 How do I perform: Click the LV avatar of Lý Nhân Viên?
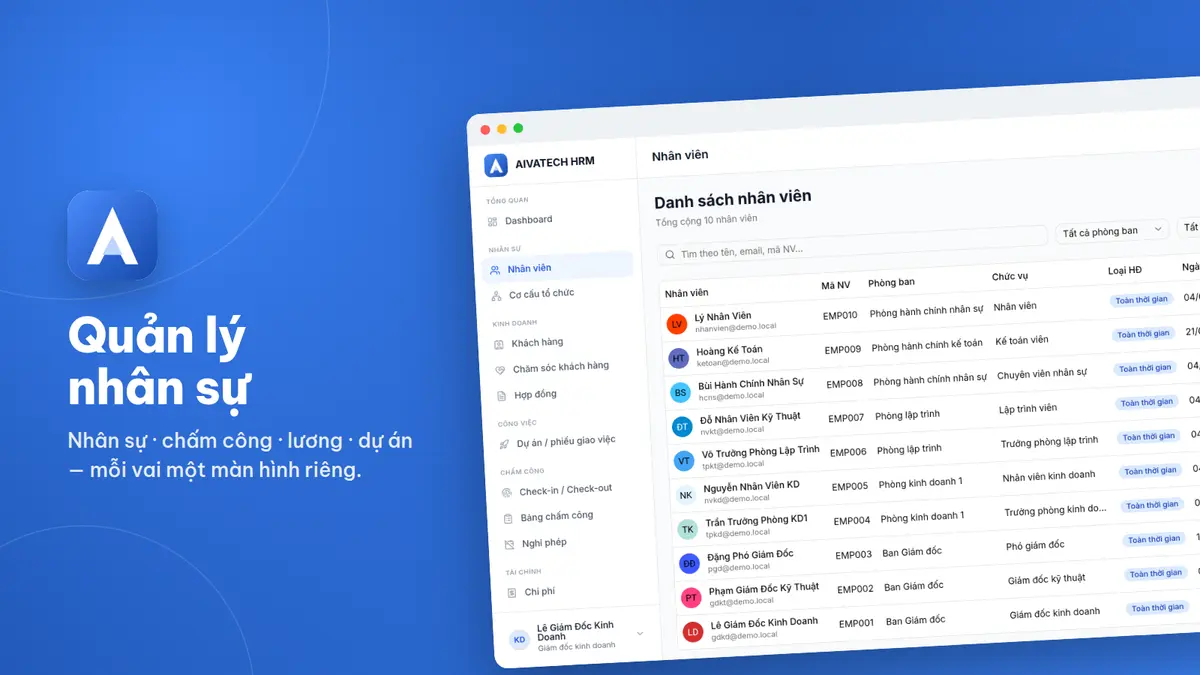[x=677, y=324]
